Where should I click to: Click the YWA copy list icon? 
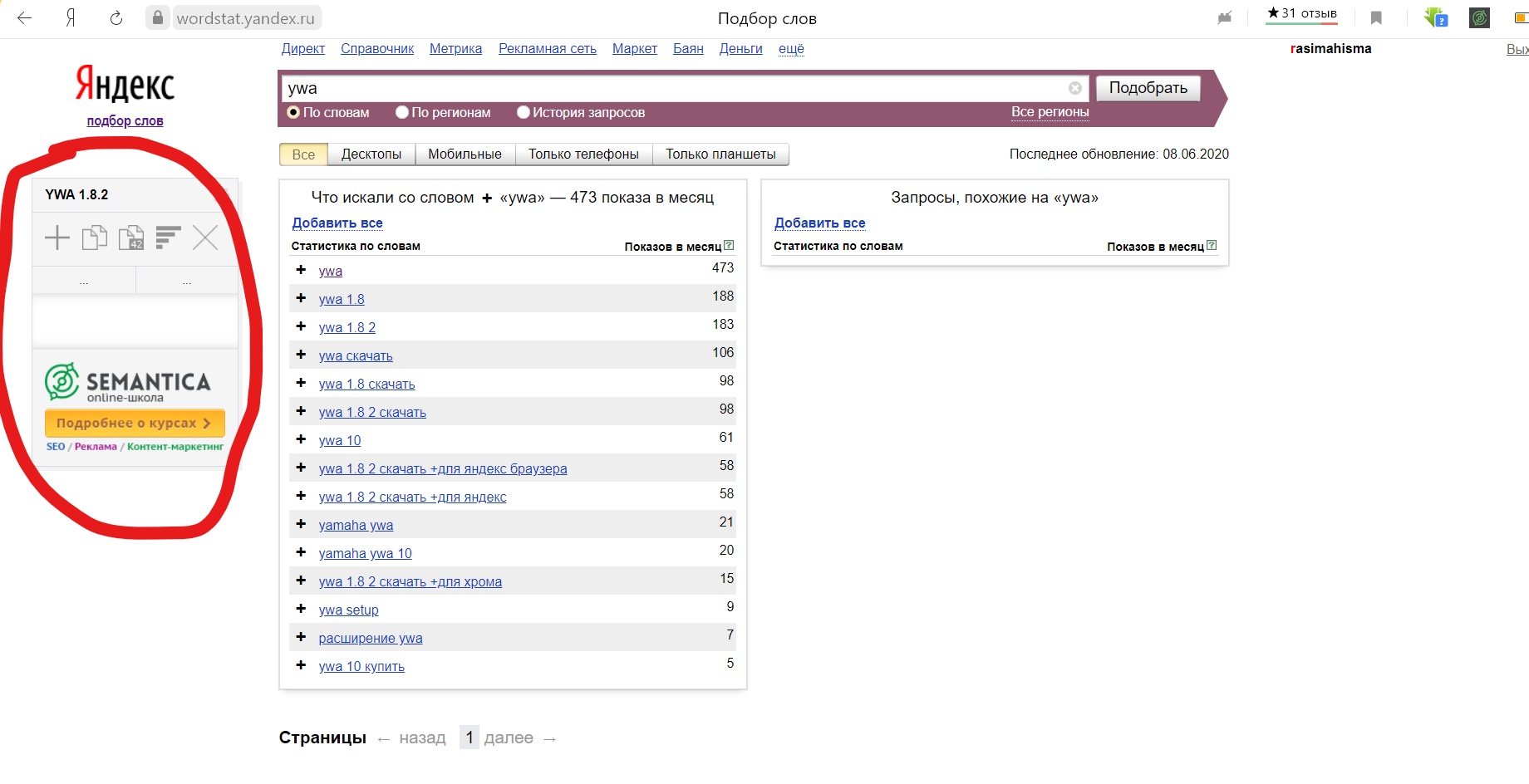click(94, 238)
